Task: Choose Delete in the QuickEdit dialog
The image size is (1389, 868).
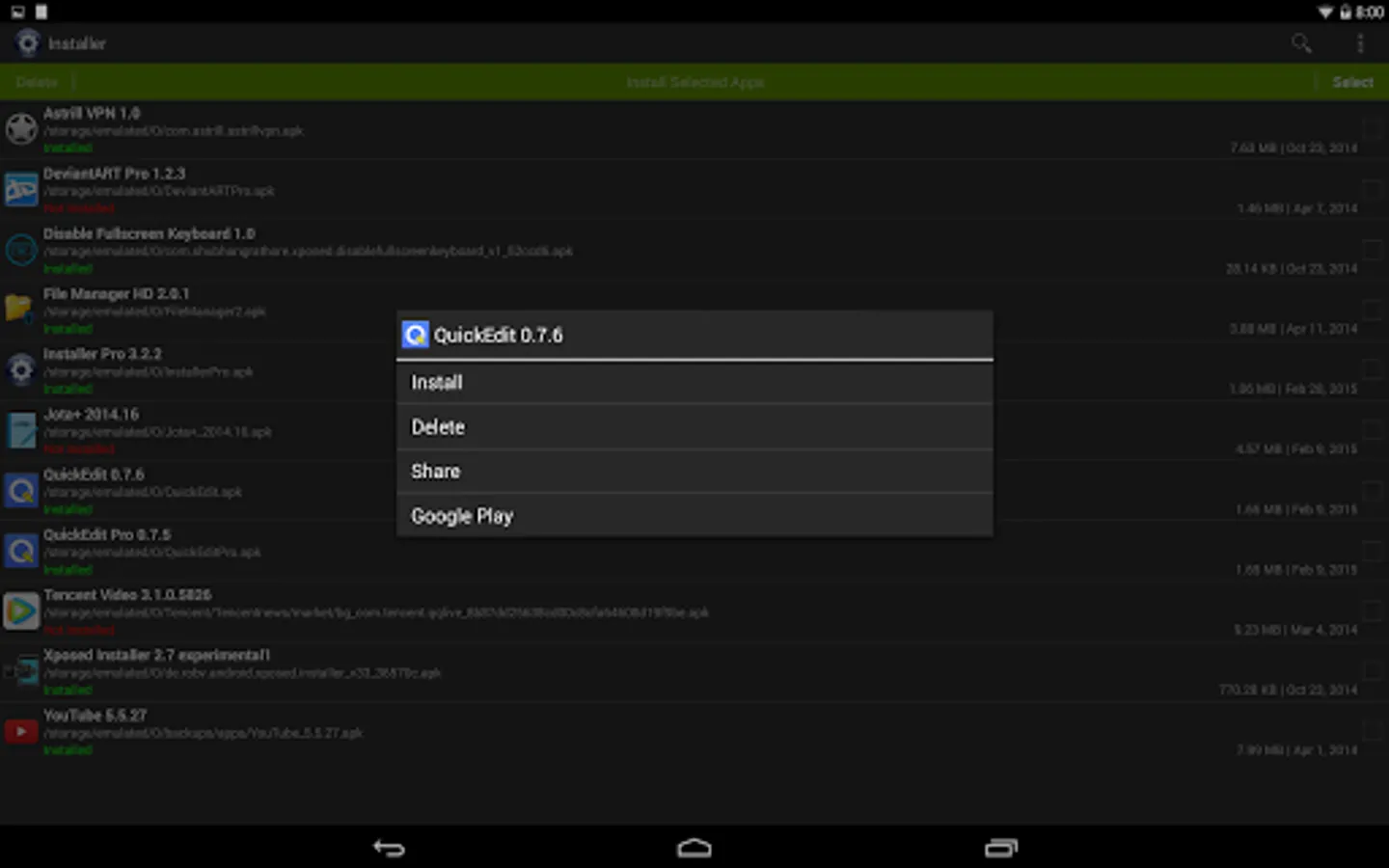Action: [694, 427]
